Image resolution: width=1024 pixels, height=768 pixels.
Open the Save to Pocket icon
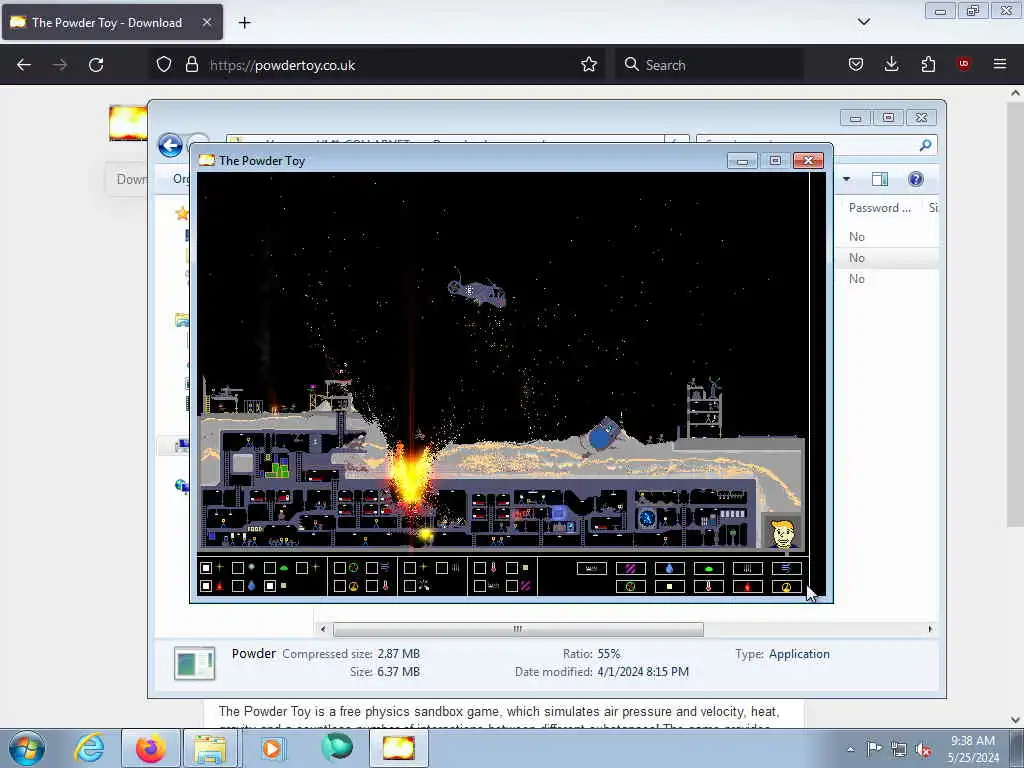point(856,65)
